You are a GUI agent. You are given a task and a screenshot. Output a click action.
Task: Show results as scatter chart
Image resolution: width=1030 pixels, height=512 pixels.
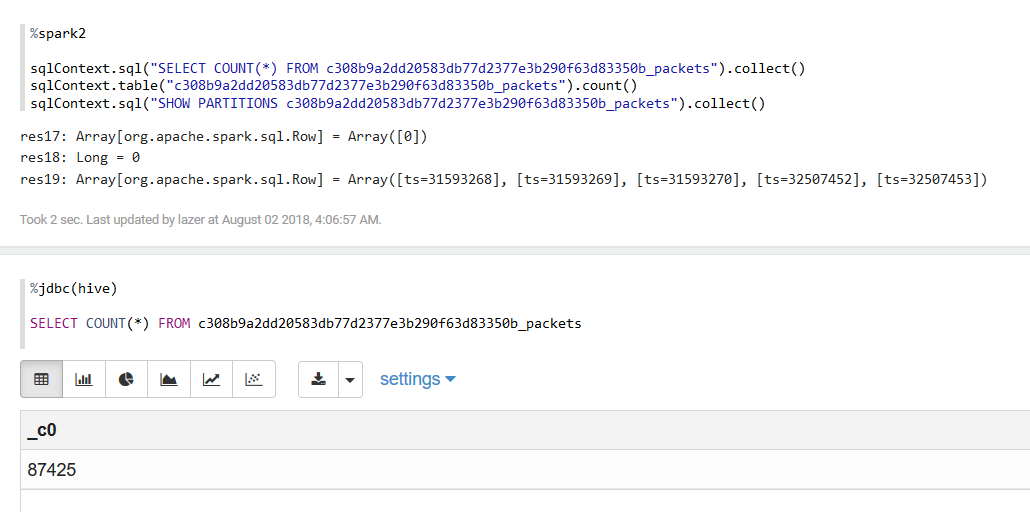click(254, 380)
